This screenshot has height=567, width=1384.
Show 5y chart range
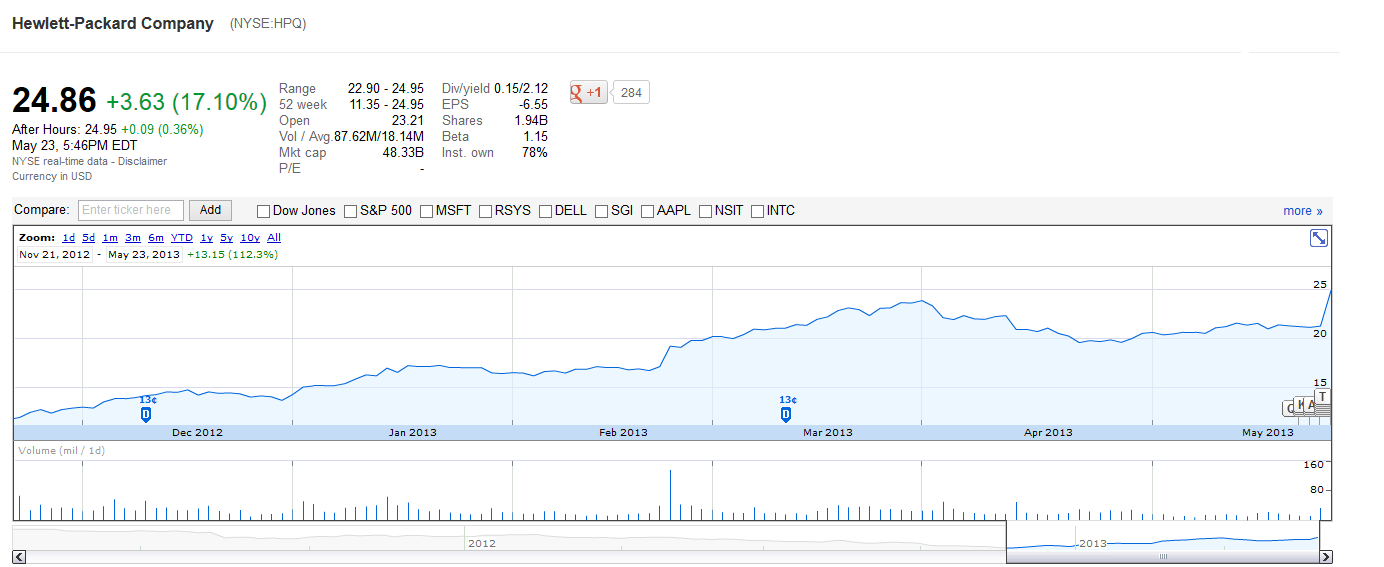click(x=227, y=238)
